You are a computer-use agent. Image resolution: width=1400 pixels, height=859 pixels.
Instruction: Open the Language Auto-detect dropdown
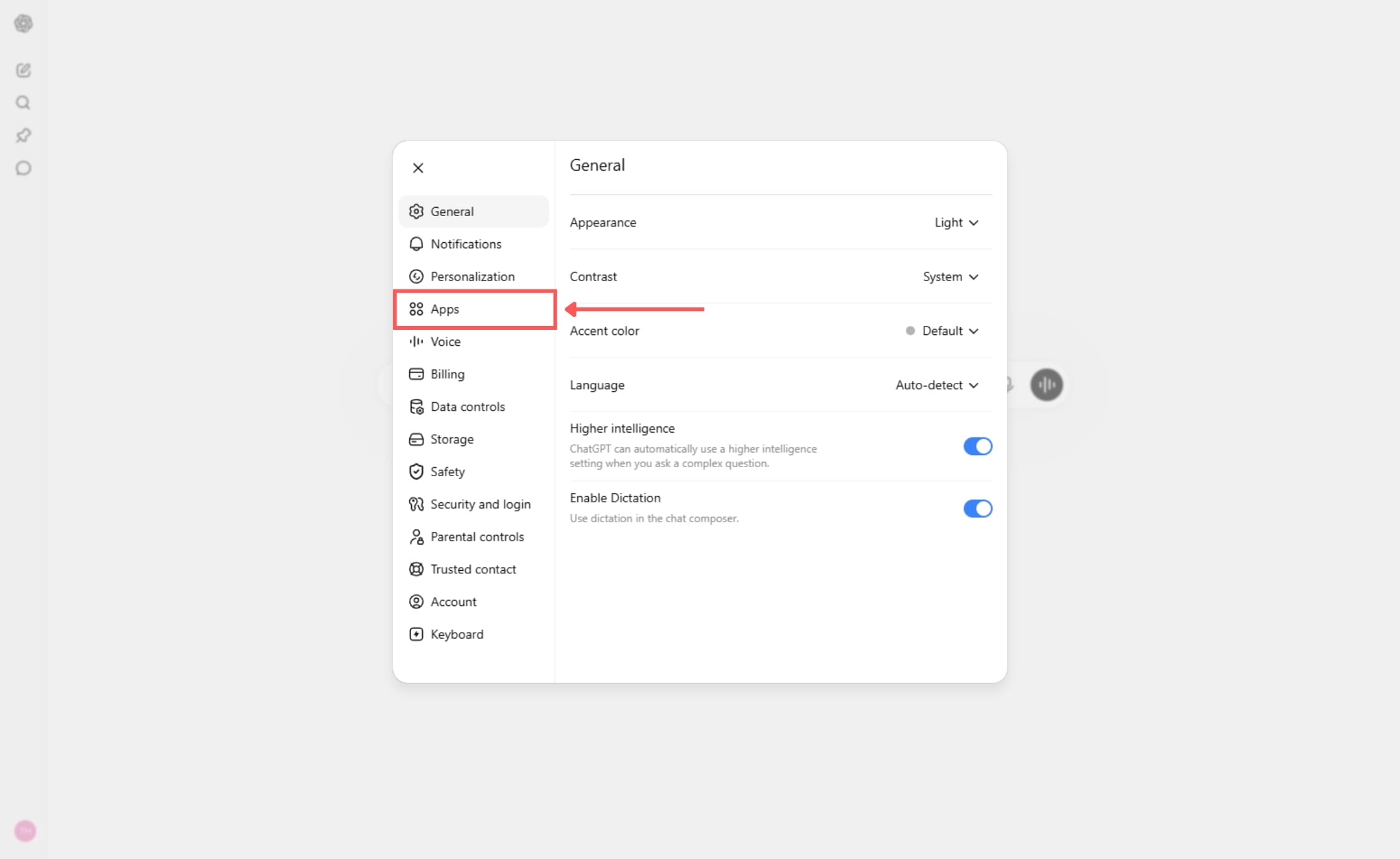tap(937, 385)
